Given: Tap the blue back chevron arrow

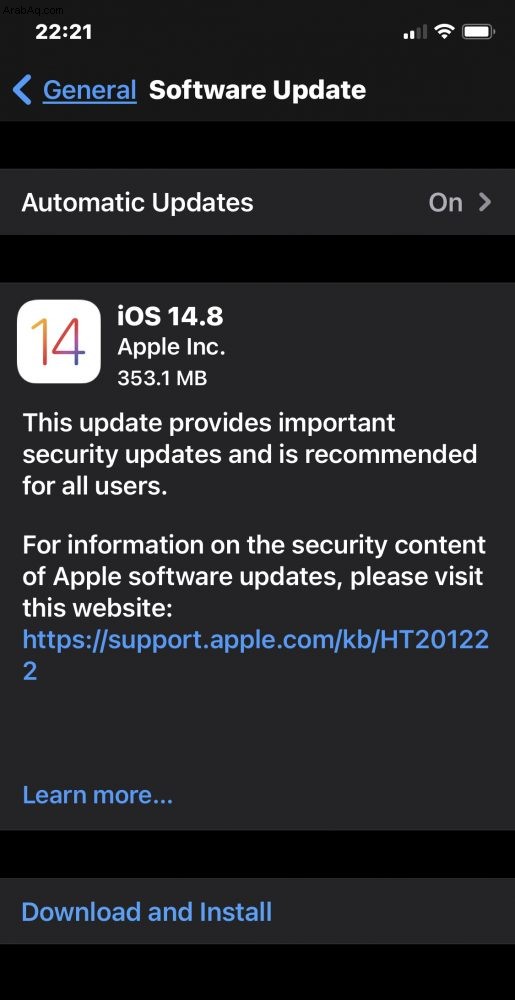Looking at the screenshot, I should pyautogui.click(x=22, y=90).
